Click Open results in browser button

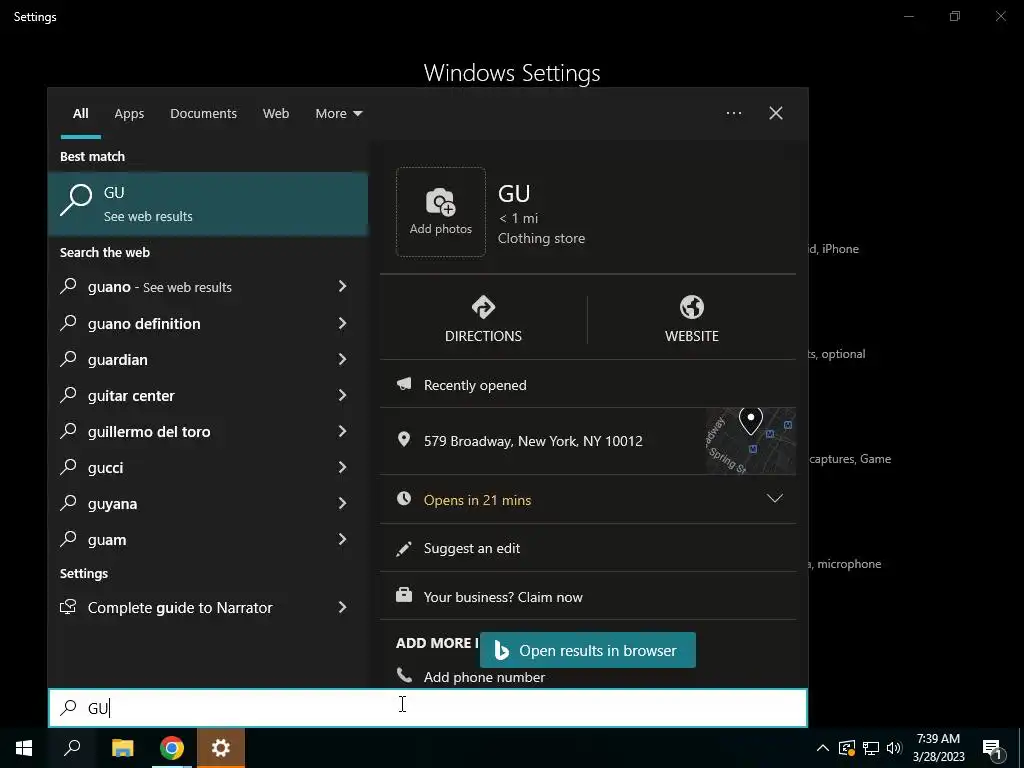[588, 650]
